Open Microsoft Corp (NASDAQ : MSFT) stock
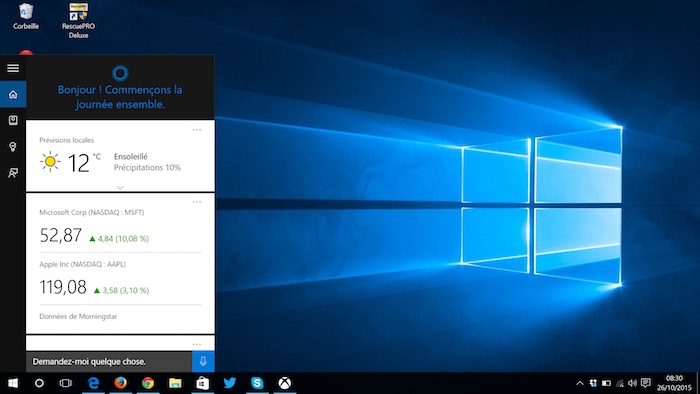The height and width of the screenshot is (394, 700). click(92, 212)
